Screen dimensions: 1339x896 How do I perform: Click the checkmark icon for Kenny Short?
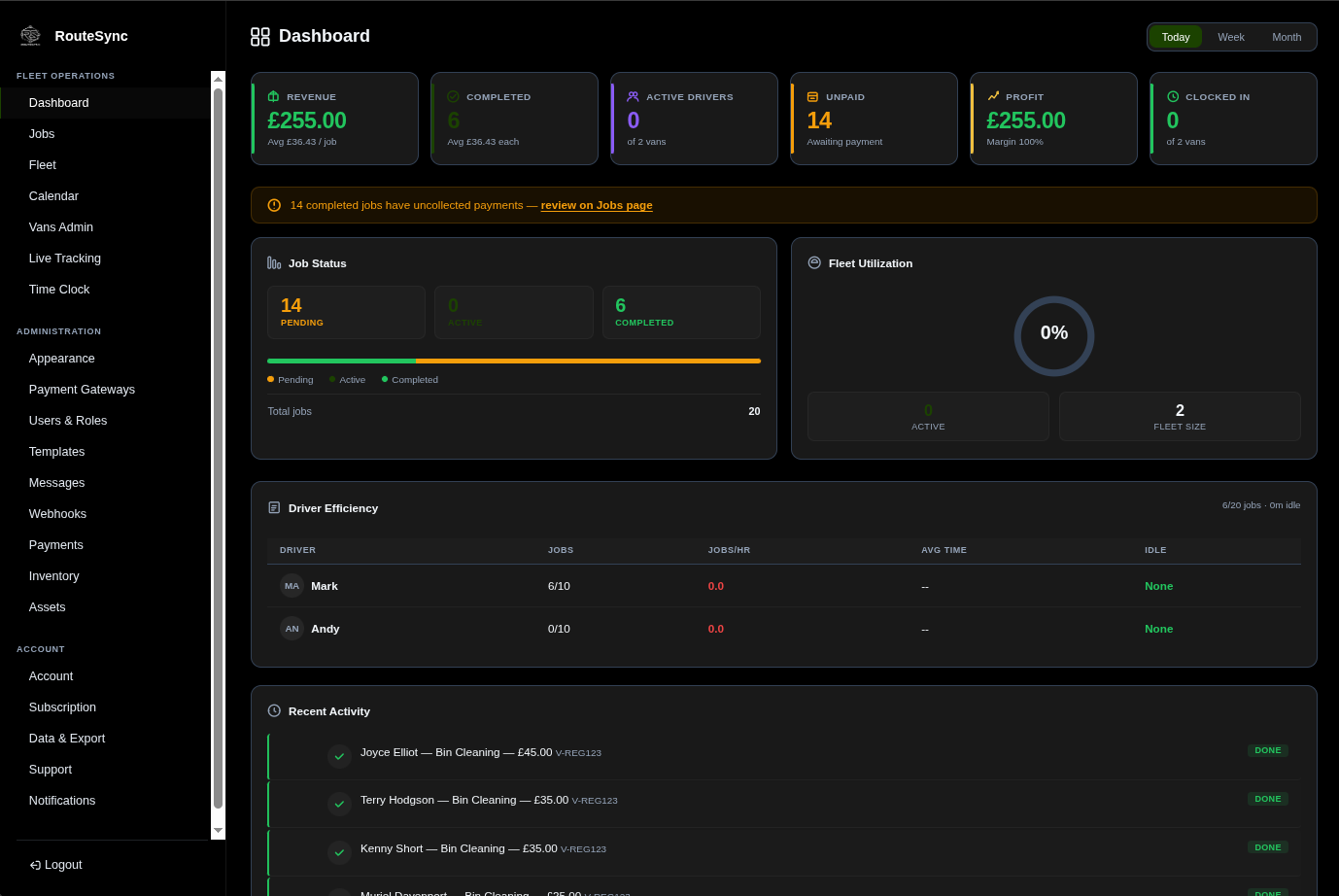(x=339, y=852)
